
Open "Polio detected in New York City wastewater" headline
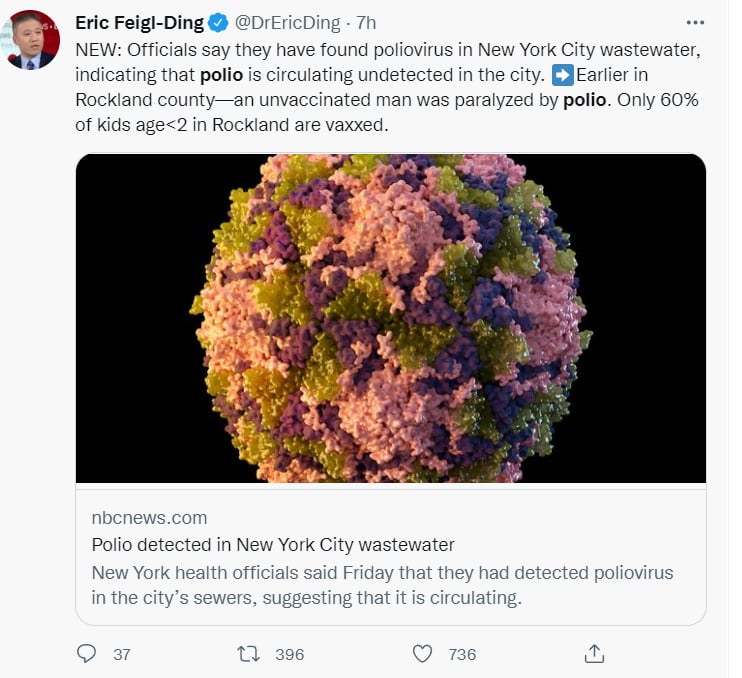pyautogui.click(x=273, y=545)
